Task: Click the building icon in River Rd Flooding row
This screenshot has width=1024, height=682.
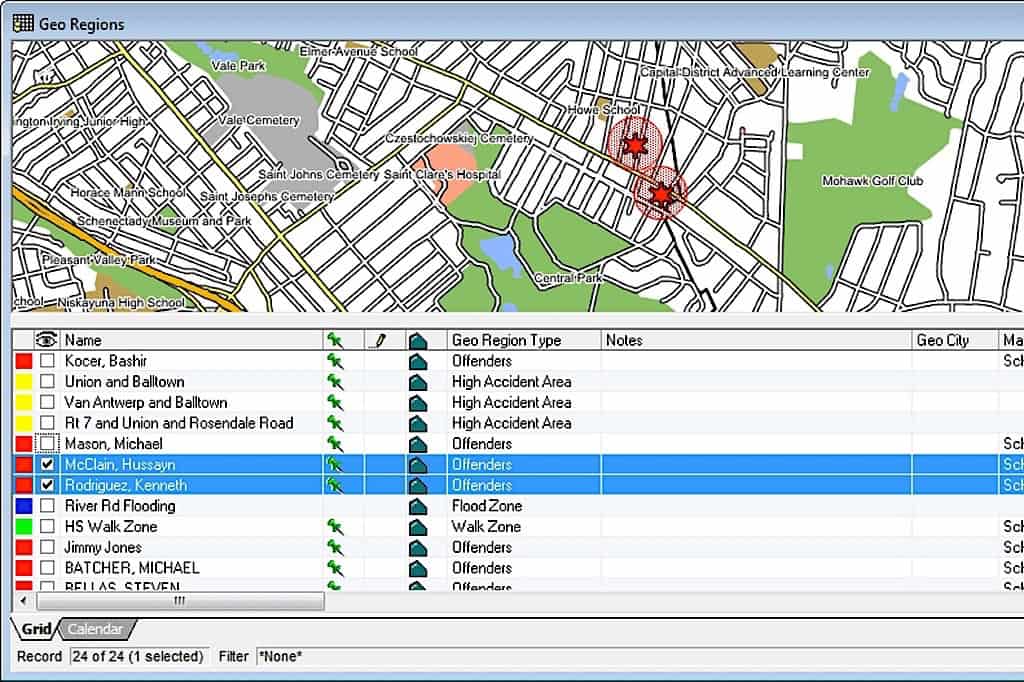Action: 418,506
